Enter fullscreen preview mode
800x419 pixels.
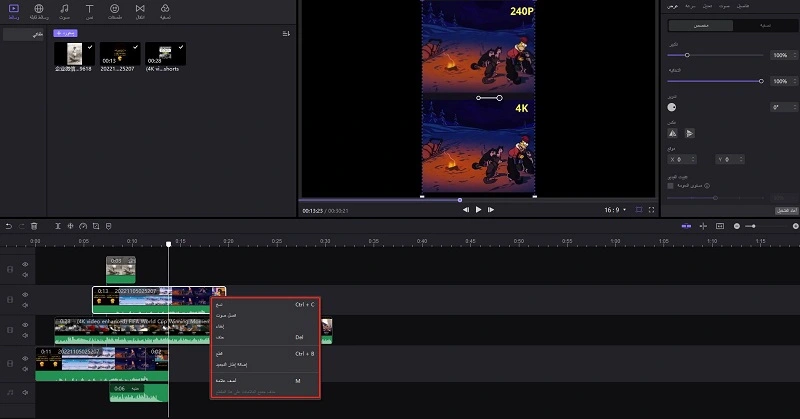652,210
